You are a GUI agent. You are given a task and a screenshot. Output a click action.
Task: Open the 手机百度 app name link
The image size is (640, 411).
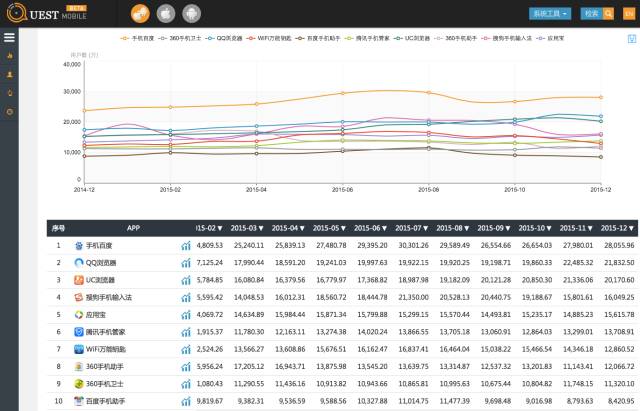pos(99,246)
